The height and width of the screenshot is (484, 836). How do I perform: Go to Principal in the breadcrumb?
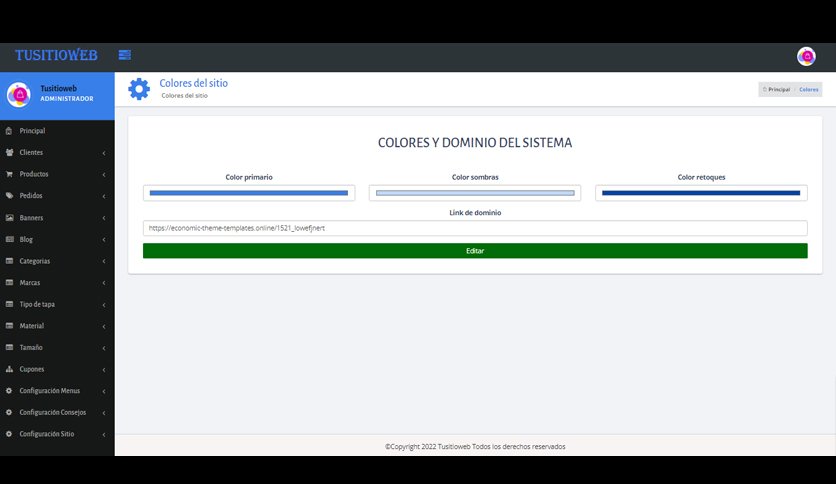777,90
